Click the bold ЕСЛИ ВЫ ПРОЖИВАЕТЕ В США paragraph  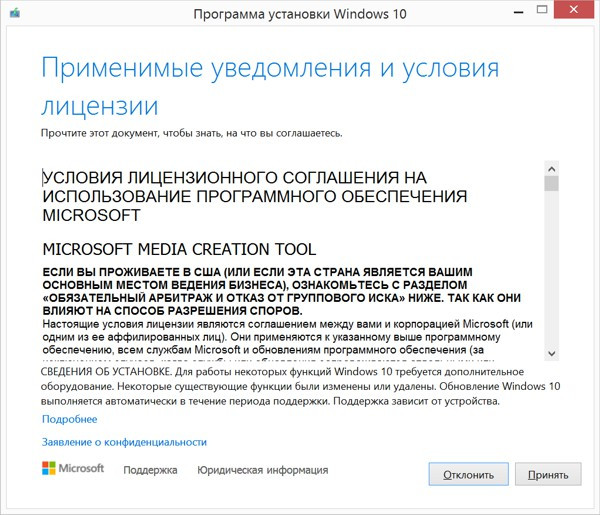pyautogui.click(x=282, y=291)
